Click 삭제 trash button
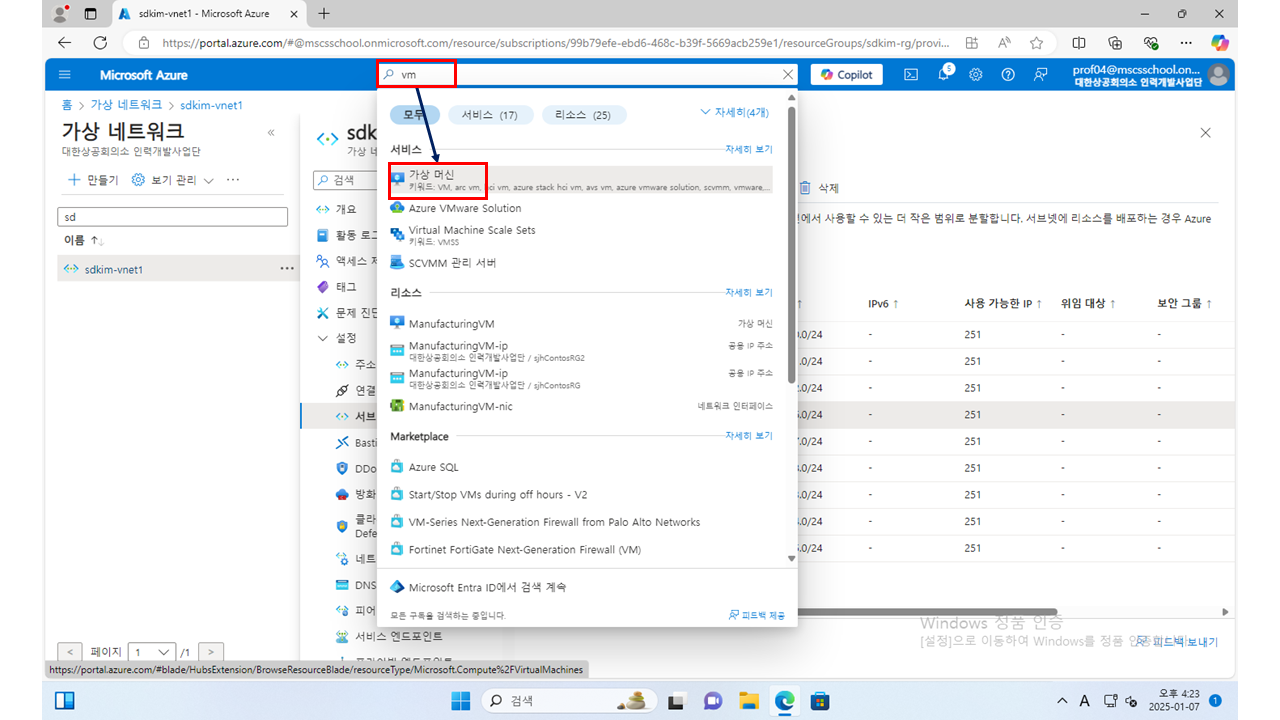This screenshot has width=1280, height=720. point(818,188)
